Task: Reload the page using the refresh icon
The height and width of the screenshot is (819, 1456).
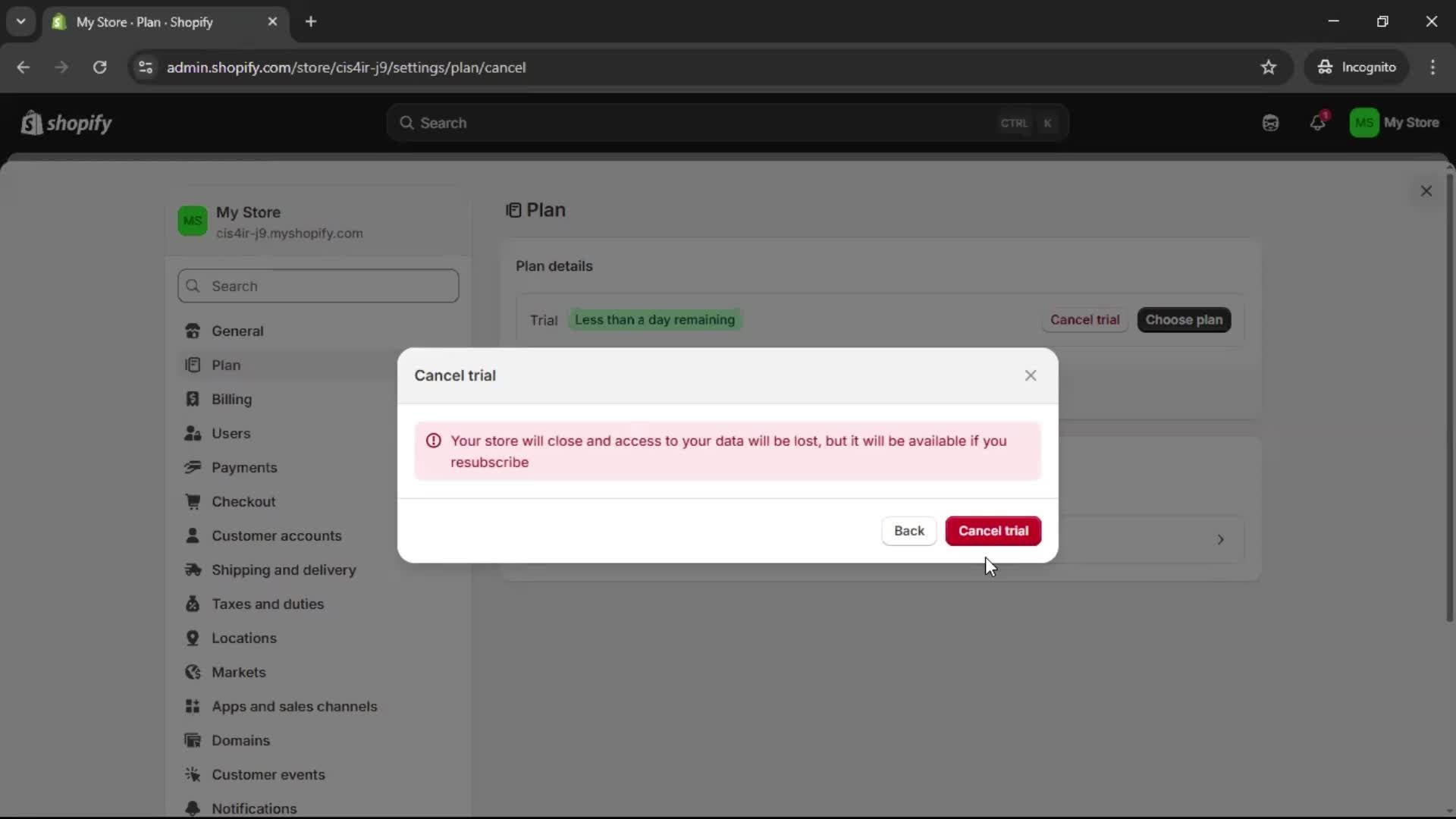Action: coord(99,67)
